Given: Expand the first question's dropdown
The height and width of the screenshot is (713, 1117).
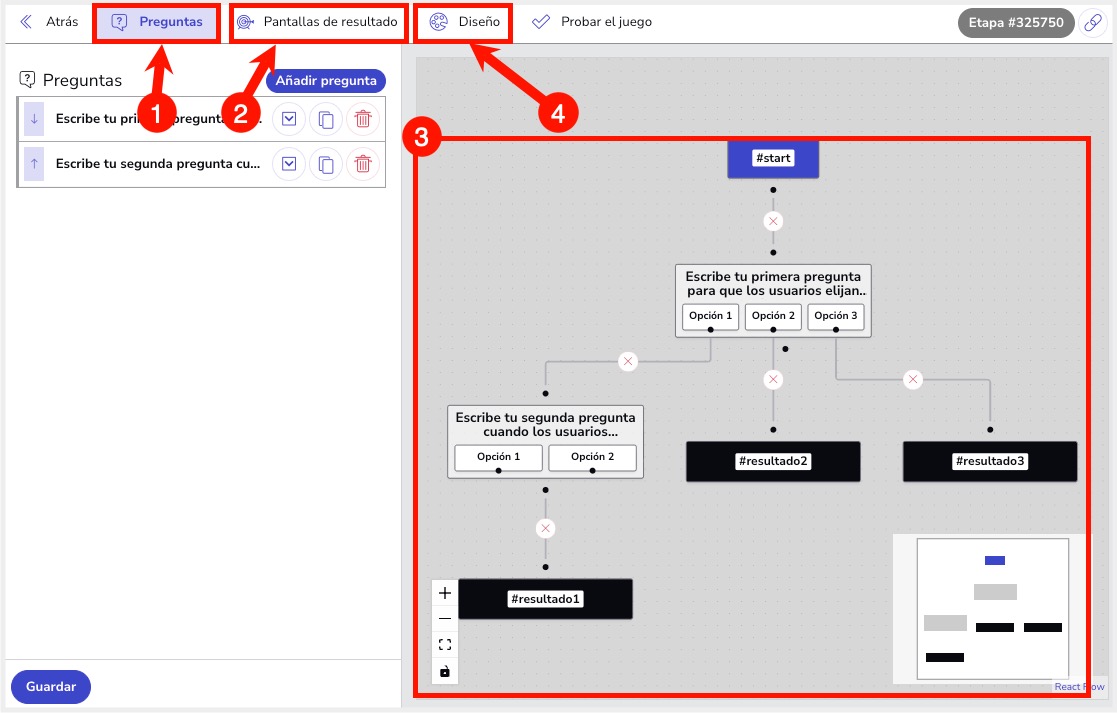Looking at the screenshot, I should [x=289, y=119].
